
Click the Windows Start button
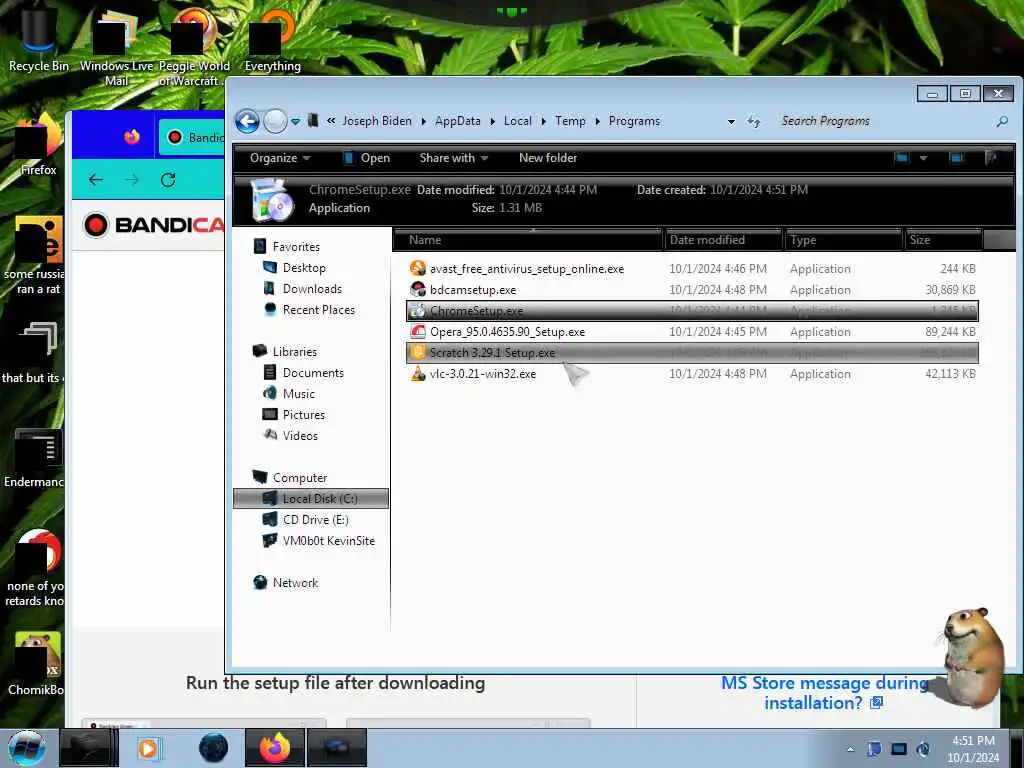[27, 748]
